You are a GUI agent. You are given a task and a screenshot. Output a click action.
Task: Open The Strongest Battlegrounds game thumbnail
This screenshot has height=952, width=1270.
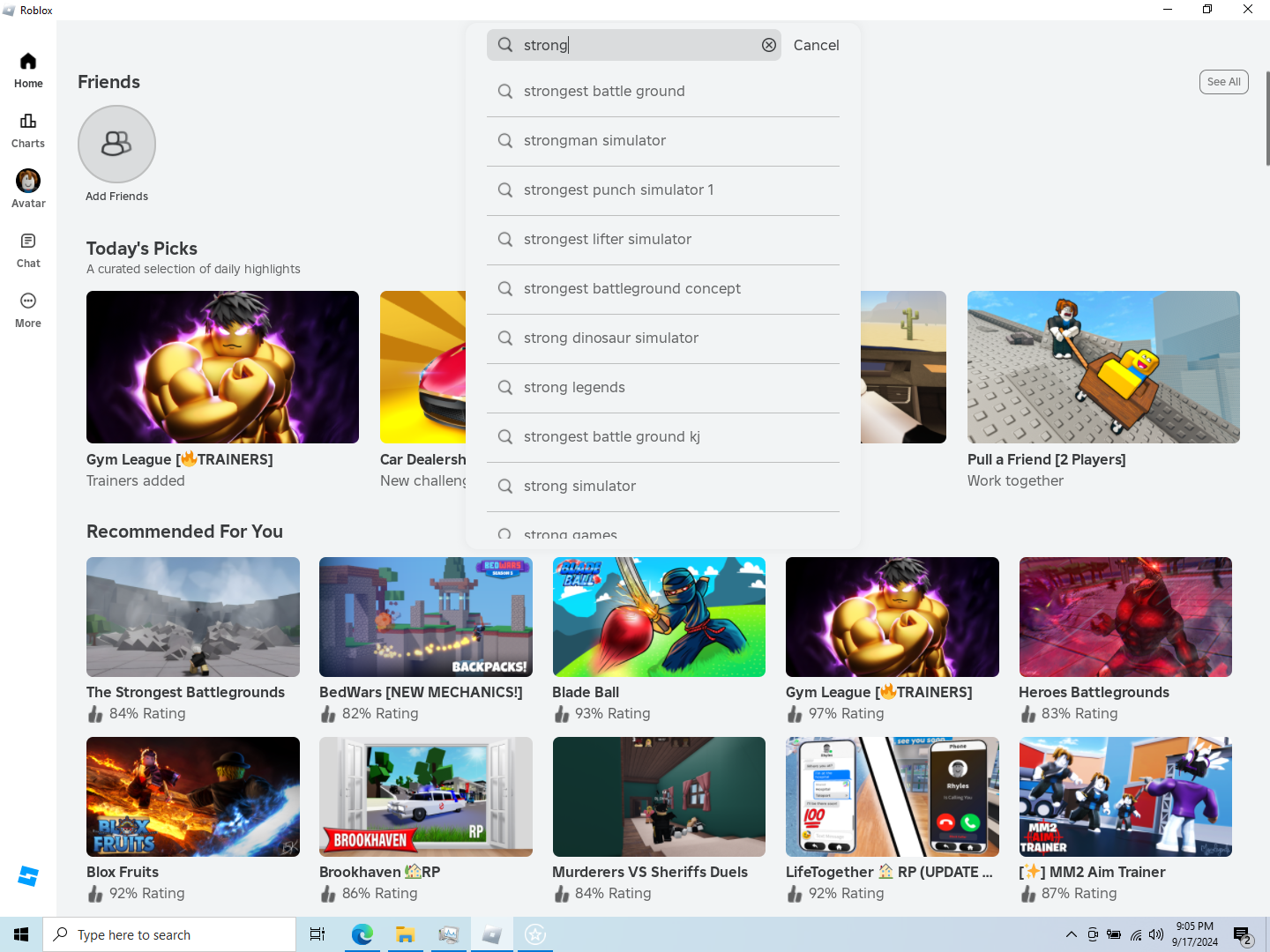193,617
